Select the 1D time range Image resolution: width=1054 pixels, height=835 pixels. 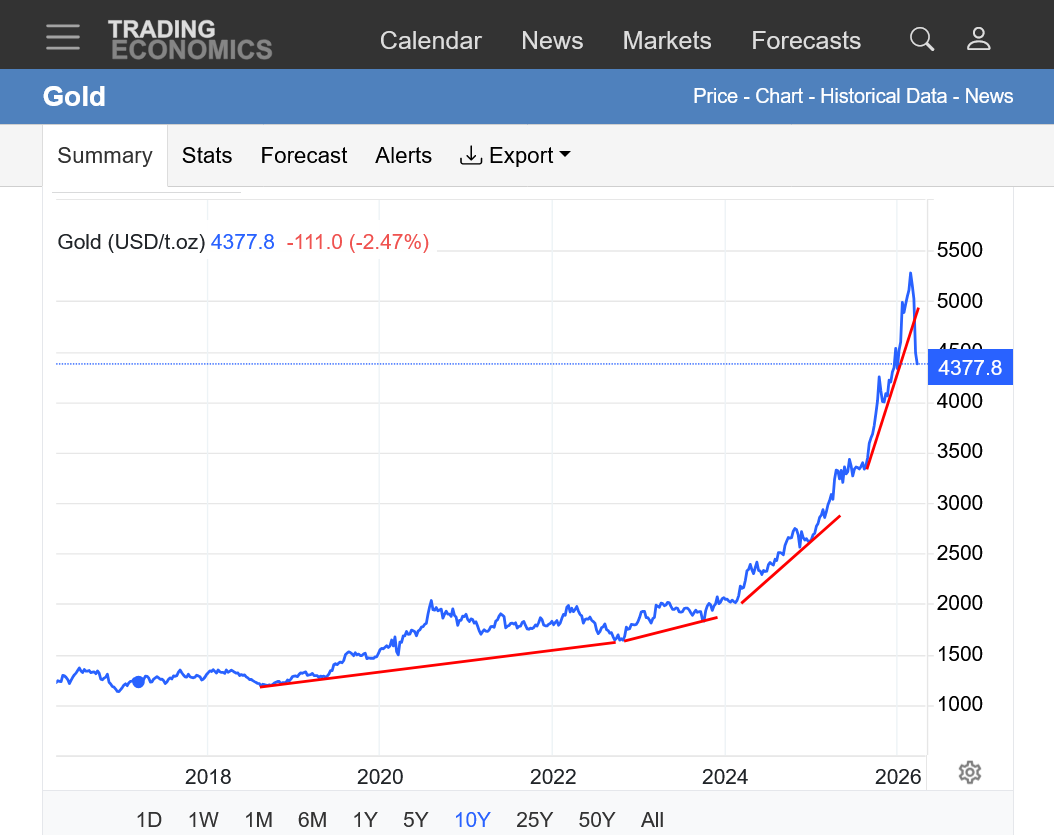pos(149,820)
